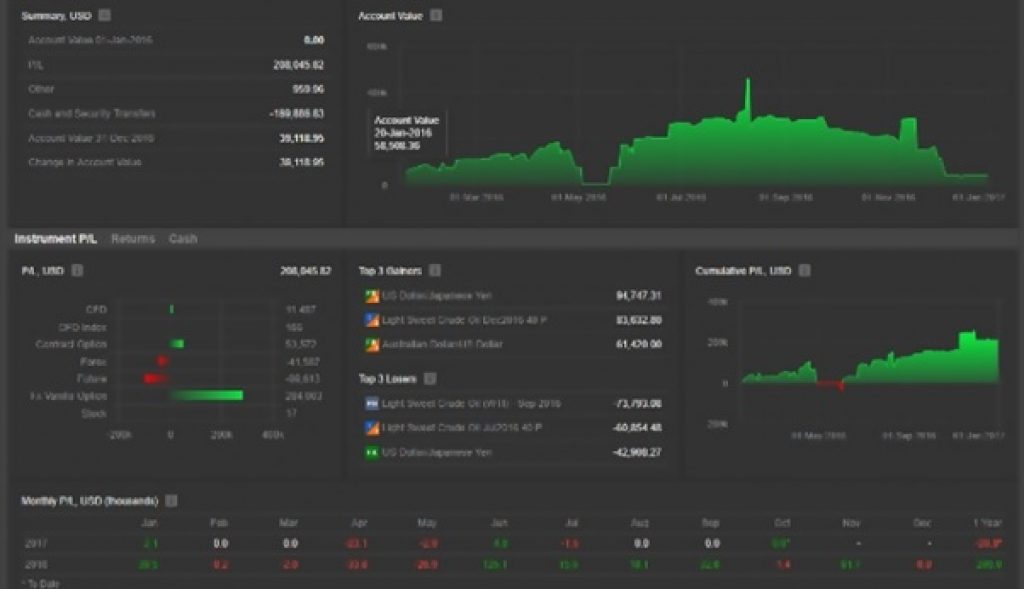1024x589 pixels.
Task: Click the Account Value 31 Dec 2016 amount
Action: tap(302, 138)
